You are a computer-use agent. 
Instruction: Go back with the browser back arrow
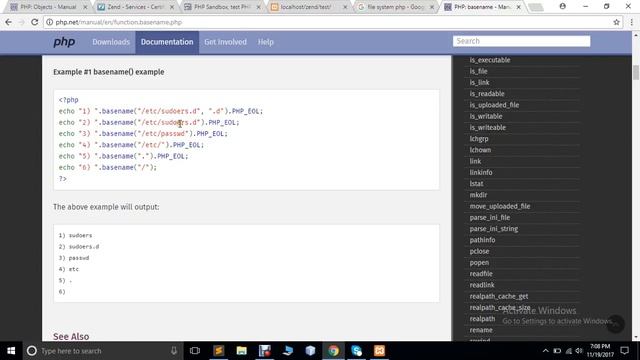pos(8,22)
